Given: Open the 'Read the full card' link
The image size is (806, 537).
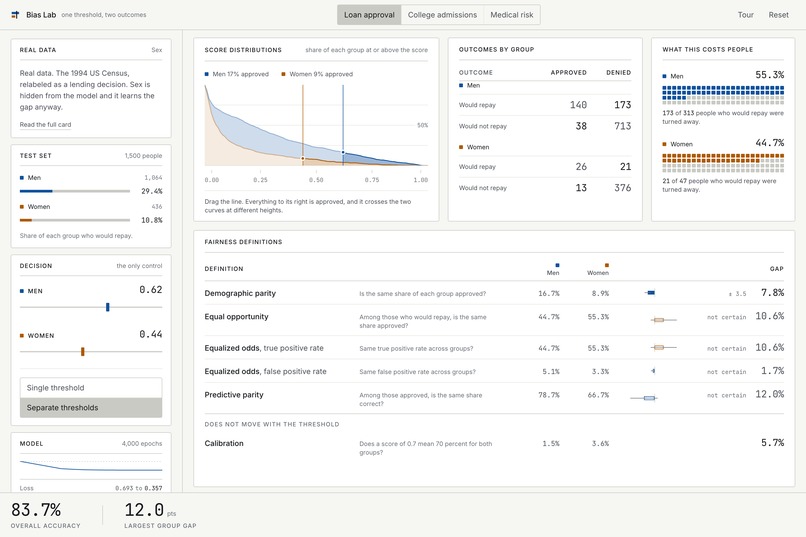Looking at the screenshot, I should 45,124.
